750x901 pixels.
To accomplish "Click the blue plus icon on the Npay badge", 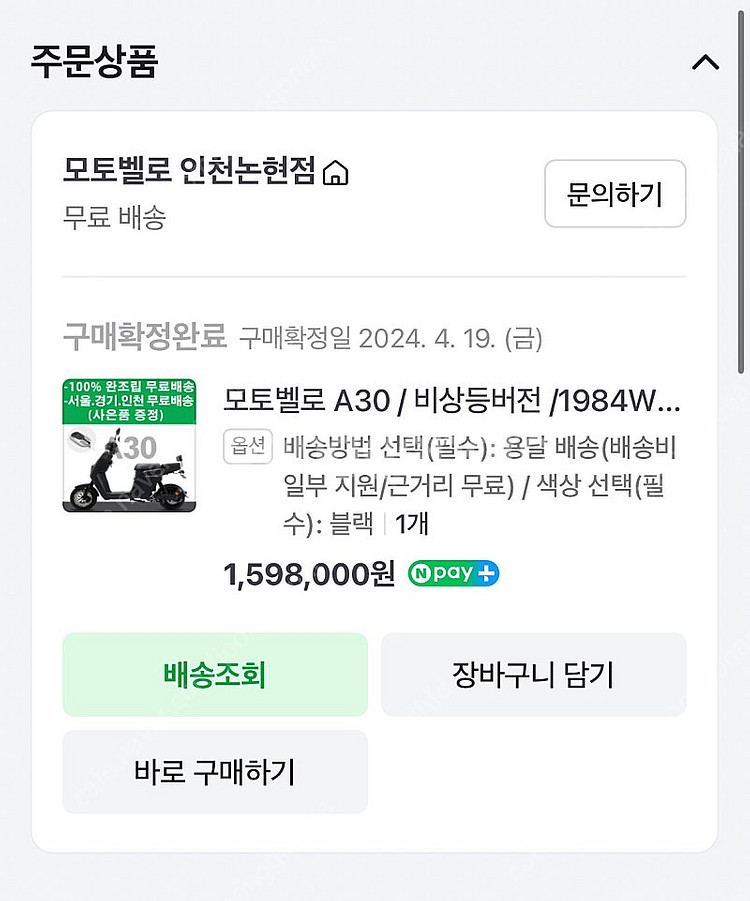I will 487,574.
